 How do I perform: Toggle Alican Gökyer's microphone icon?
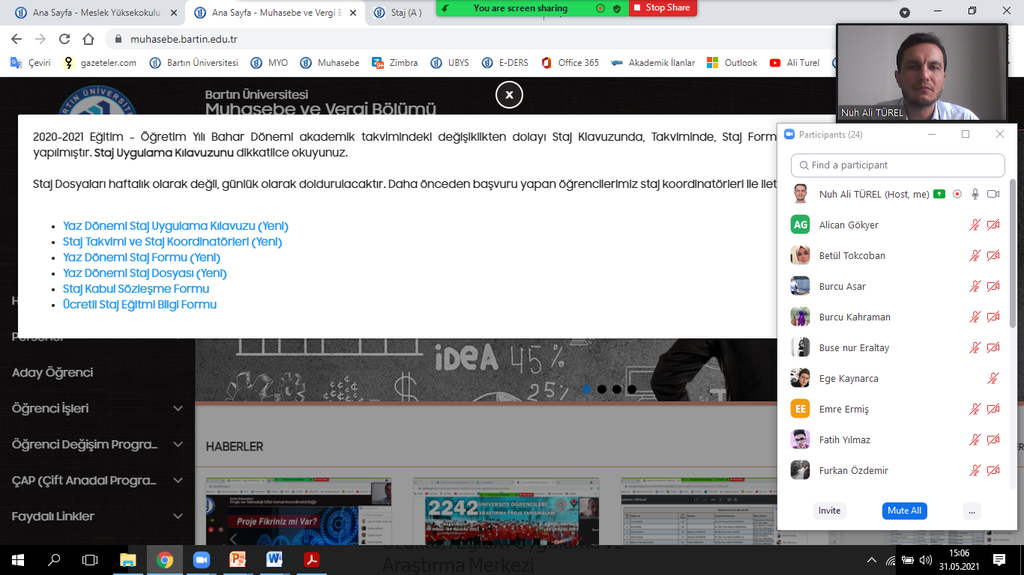974,225
